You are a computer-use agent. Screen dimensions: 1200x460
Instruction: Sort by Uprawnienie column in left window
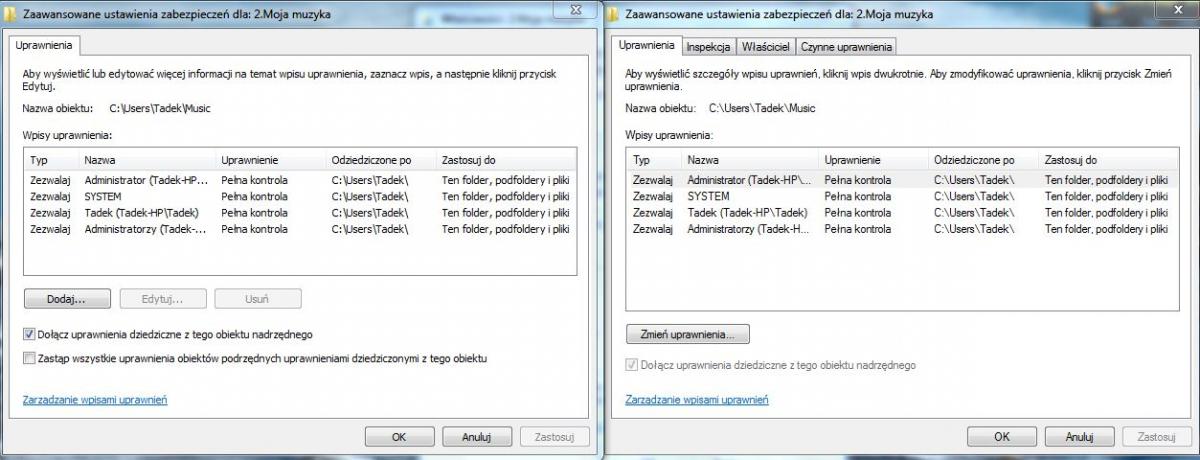(271, 160)
